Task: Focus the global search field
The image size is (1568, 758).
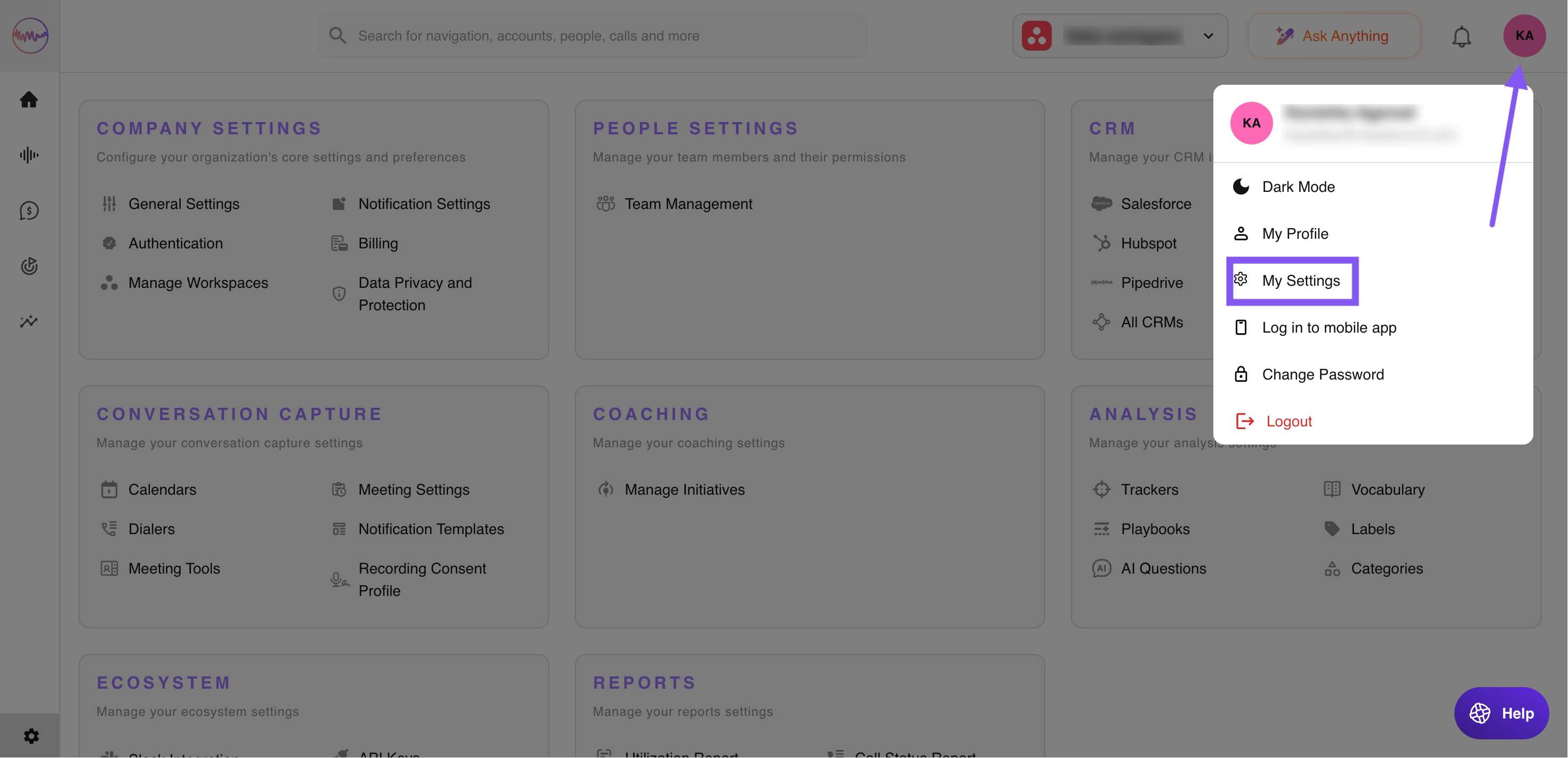Action: 593,36
